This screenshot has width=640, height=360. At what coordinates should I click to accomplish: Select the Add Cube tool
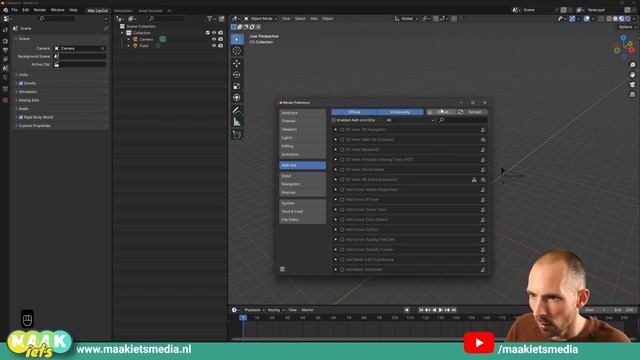point(237,134)
